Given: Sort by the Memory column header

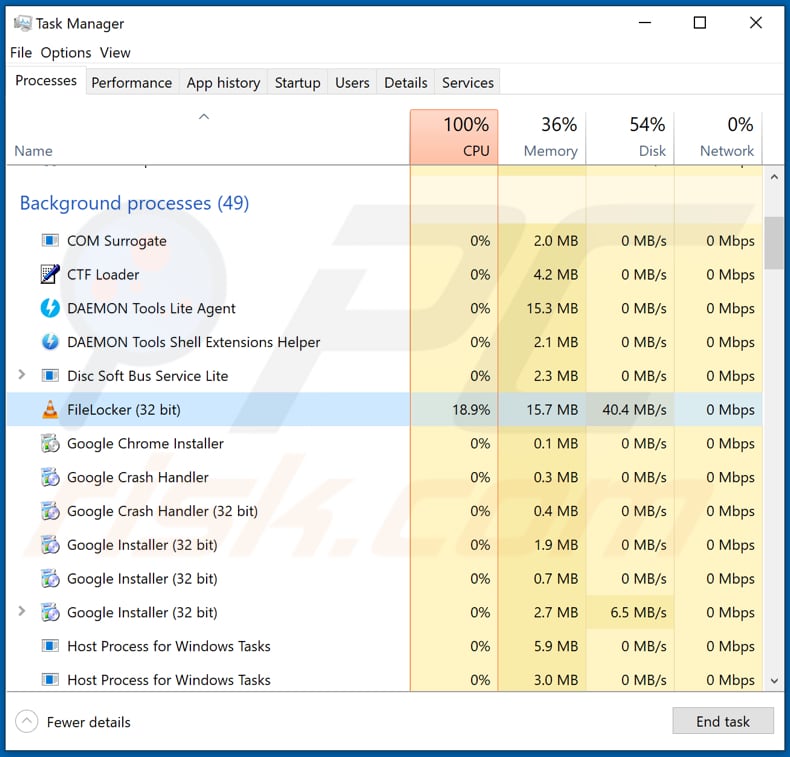Looking at the screenshot, I should click(x=542, y=136).
